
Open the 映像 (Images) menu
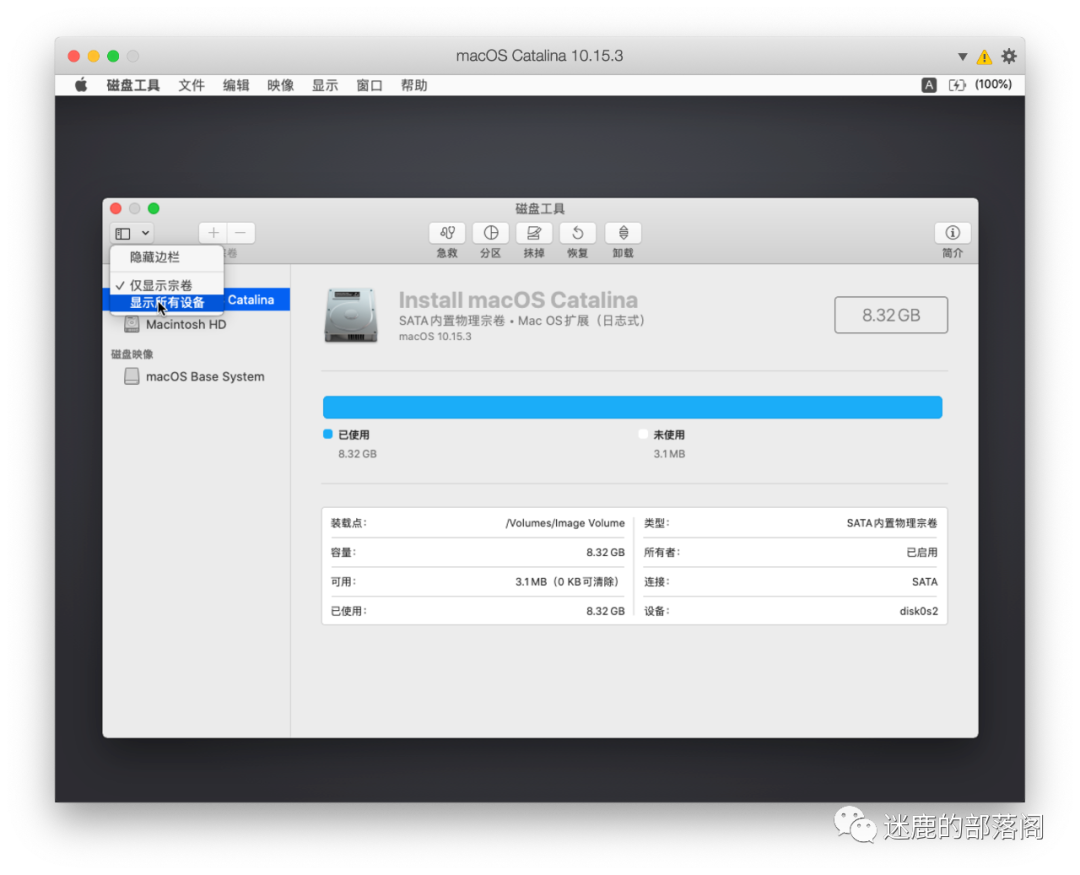(280, 85)
